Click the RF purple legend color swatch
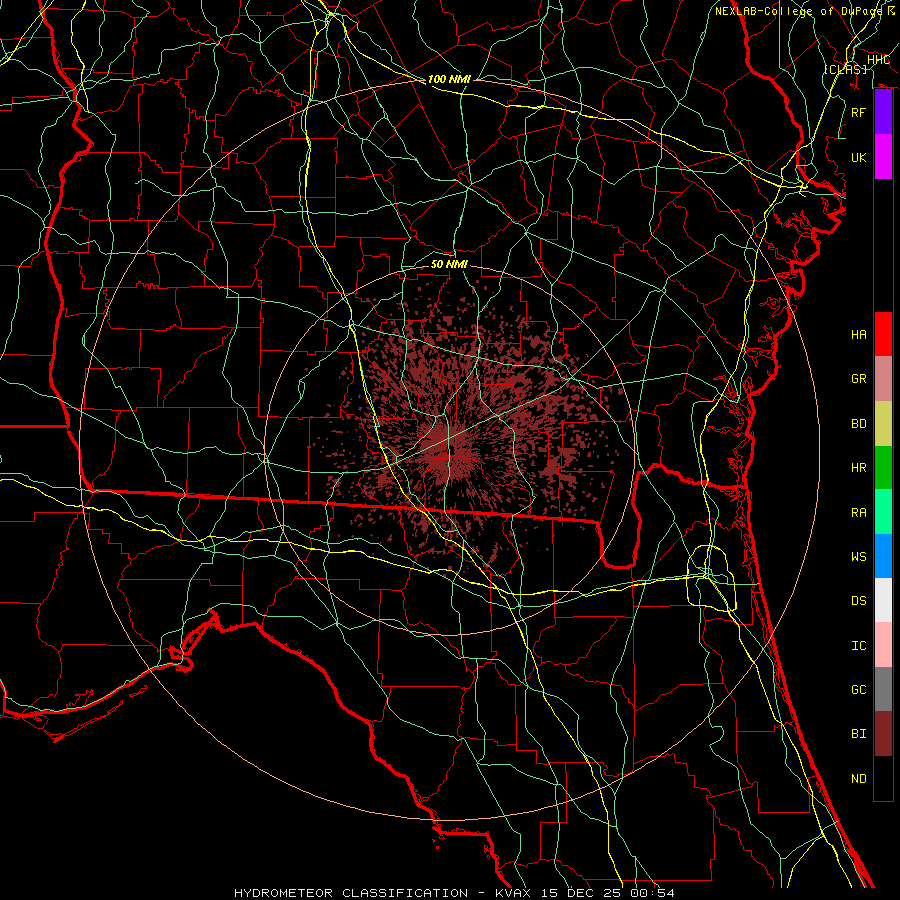900x900 pixels. [883, 112]
